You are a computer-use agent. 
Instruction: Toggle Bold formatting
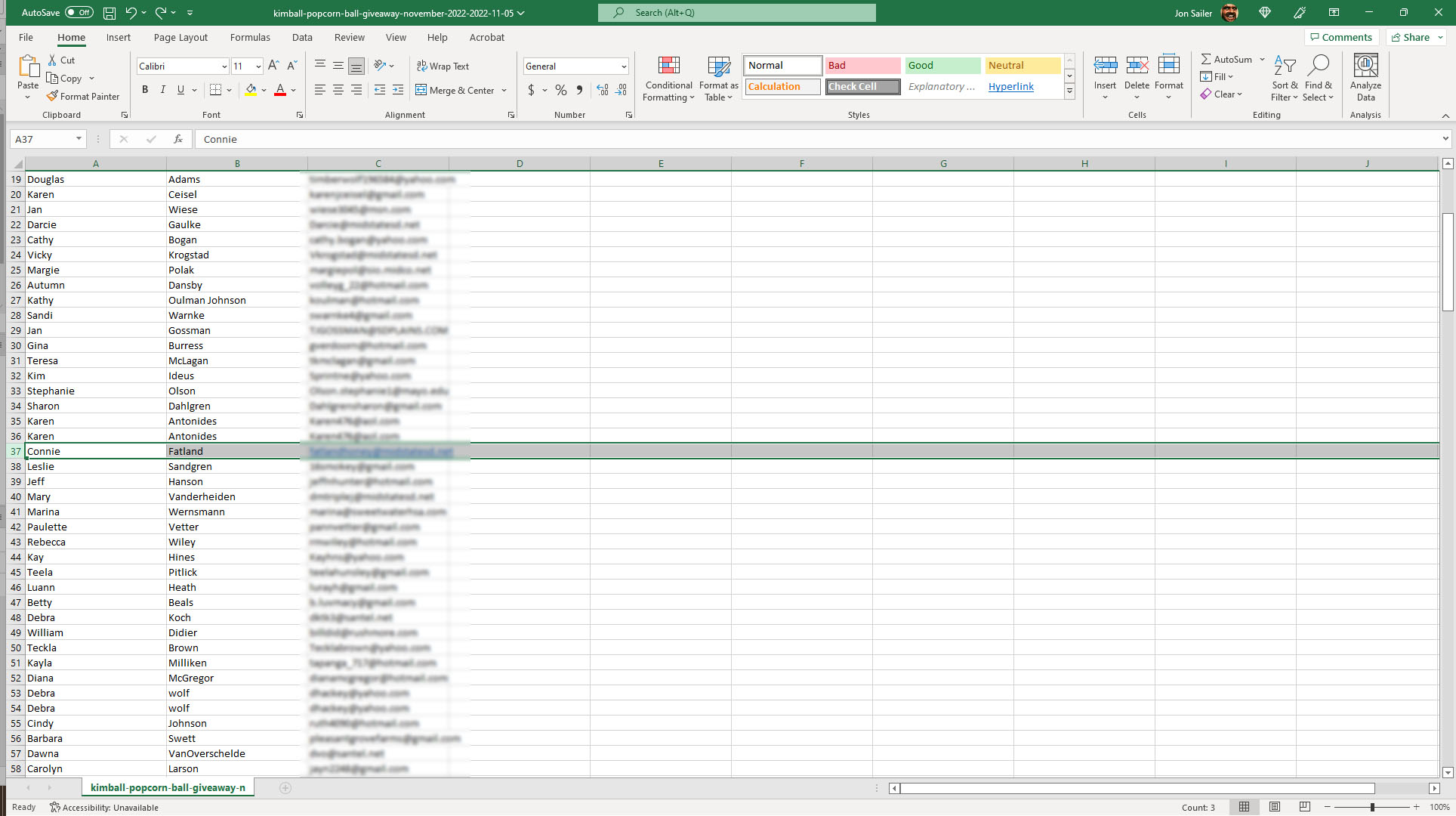(x=145, y=90)
